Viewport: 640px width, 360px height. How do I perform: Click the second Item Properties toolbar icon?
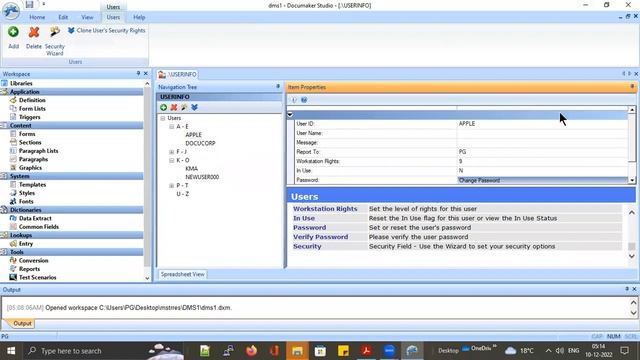(304, 100)
